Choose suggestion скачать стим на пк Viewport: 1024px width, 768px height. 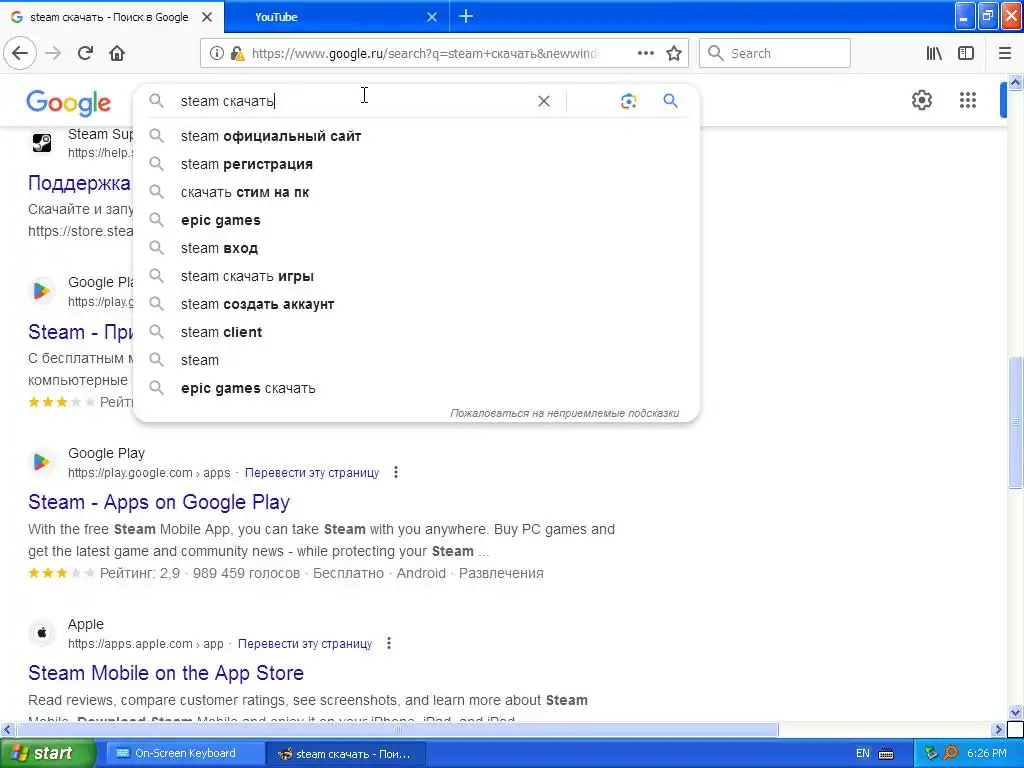(416, 192)
